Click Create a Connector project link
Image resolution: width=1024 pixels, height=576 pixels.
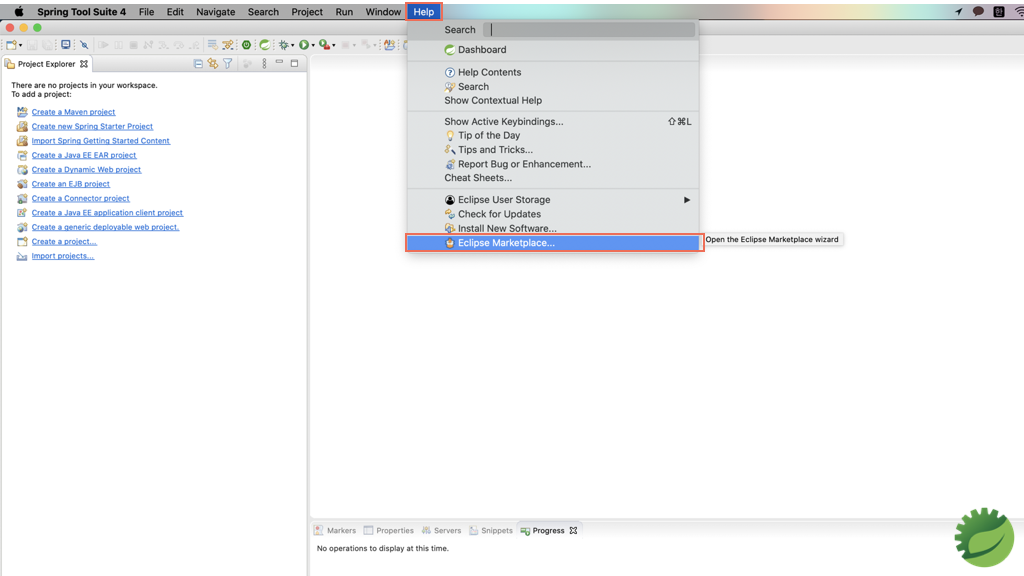[80, 198]
